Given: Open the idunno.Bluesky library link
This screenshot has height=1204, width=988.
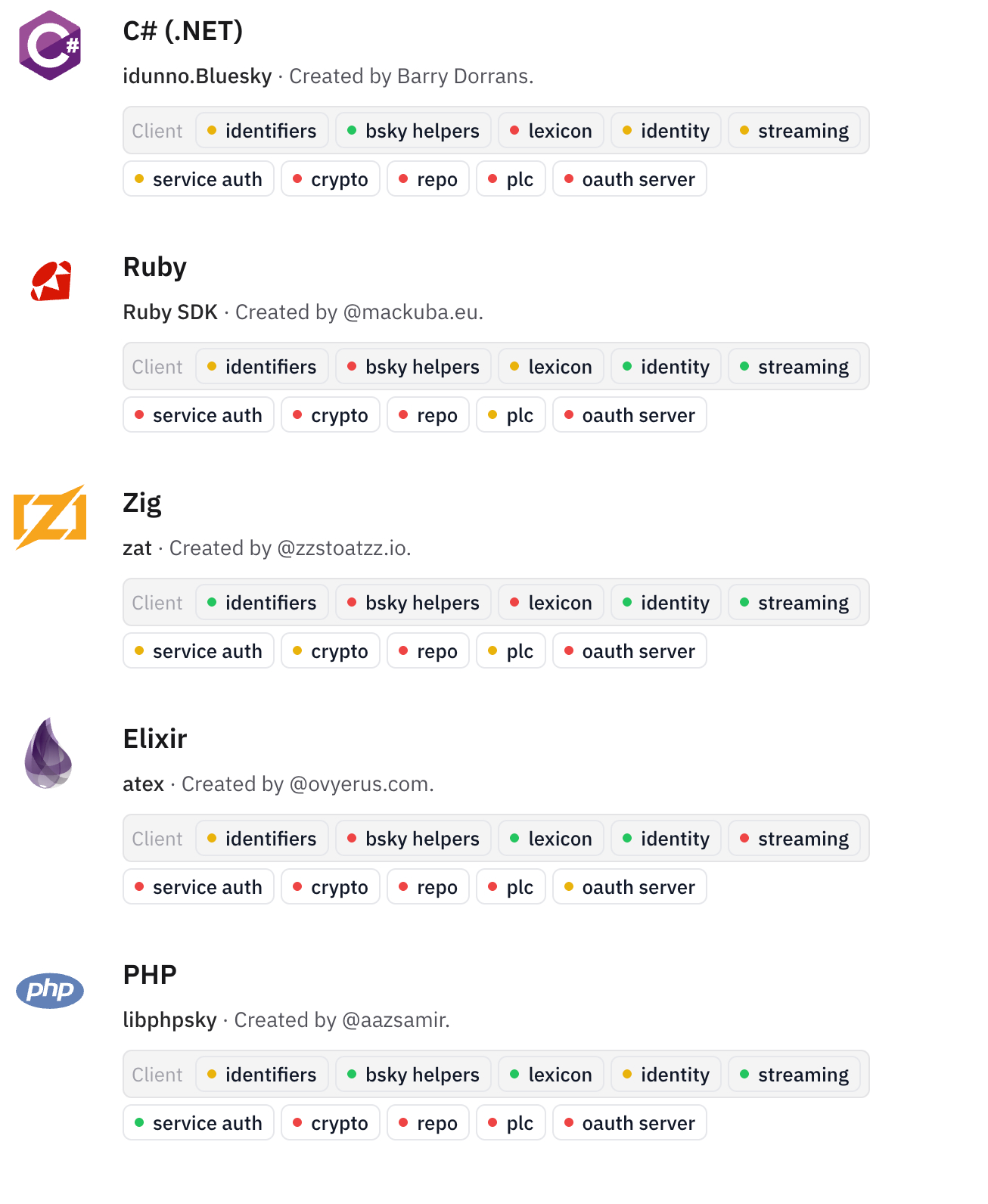Looking at the screenshot, I should tap(197, 76).
